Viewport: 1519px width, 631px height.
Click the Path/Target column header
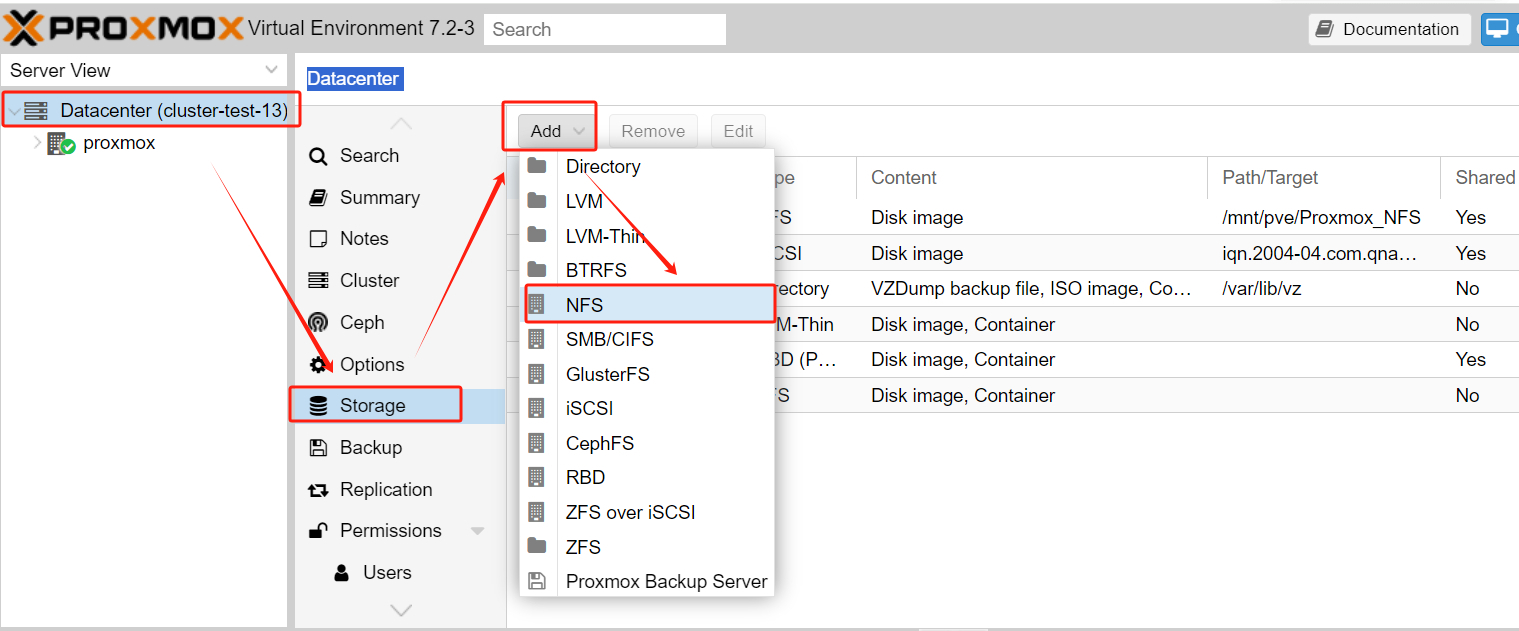[x=1324, y=178]
